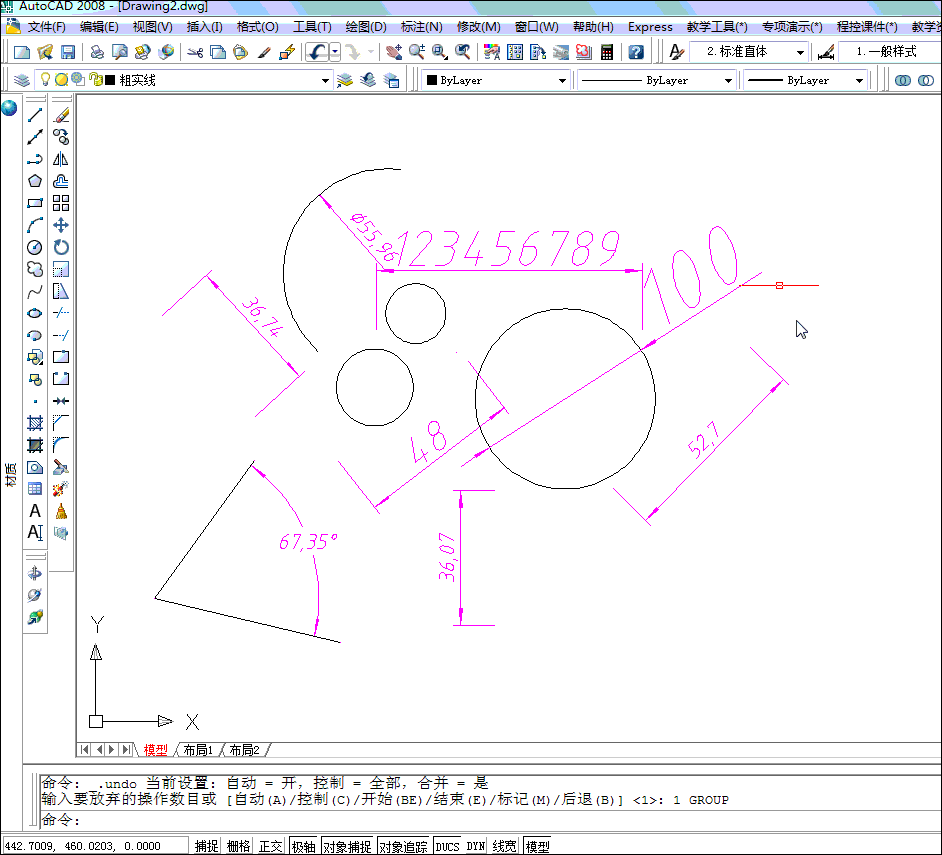This screenshot has height=855, width=942.
Task: Open the 标注(N) menu
Action: [421, 27]
